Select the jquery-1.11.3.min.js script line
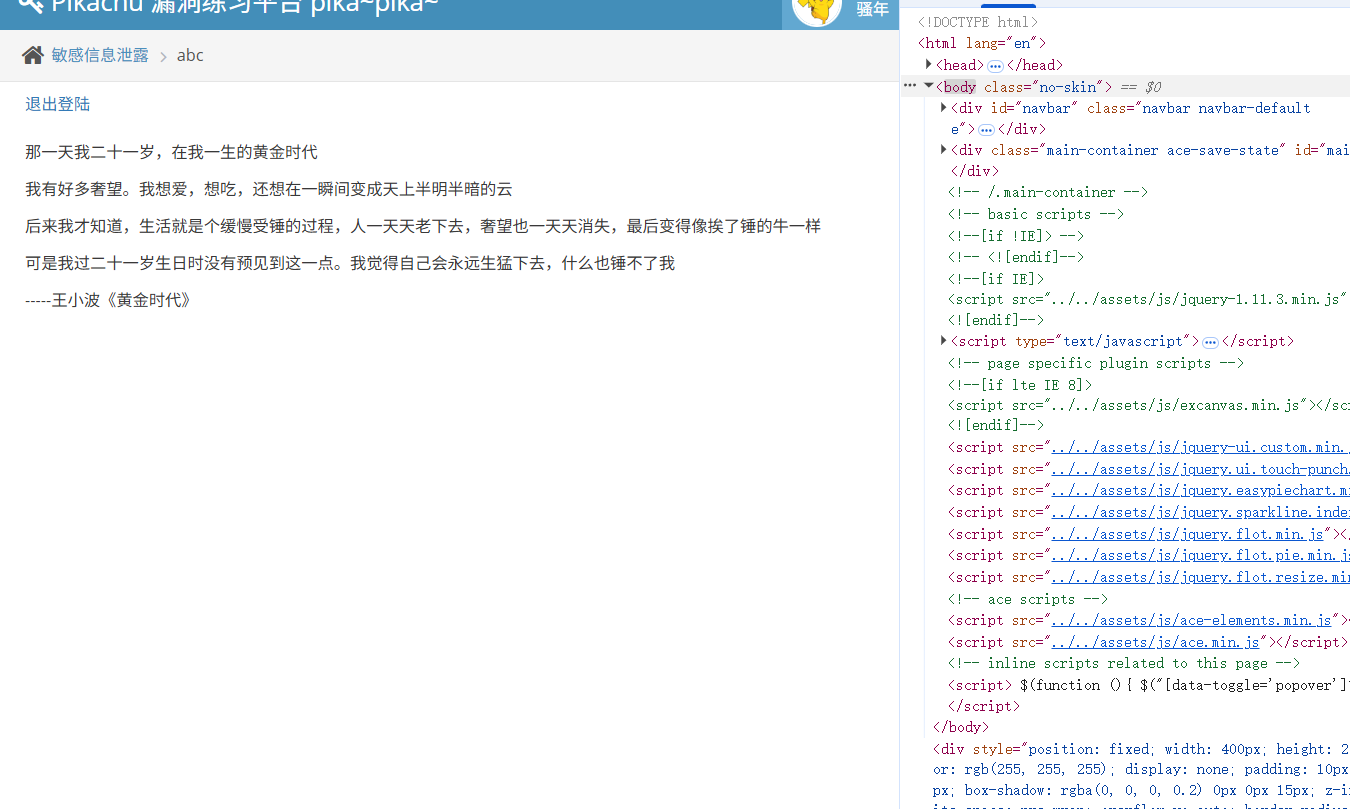This screenshot has height=809, width=1350. coord(1149,299)
